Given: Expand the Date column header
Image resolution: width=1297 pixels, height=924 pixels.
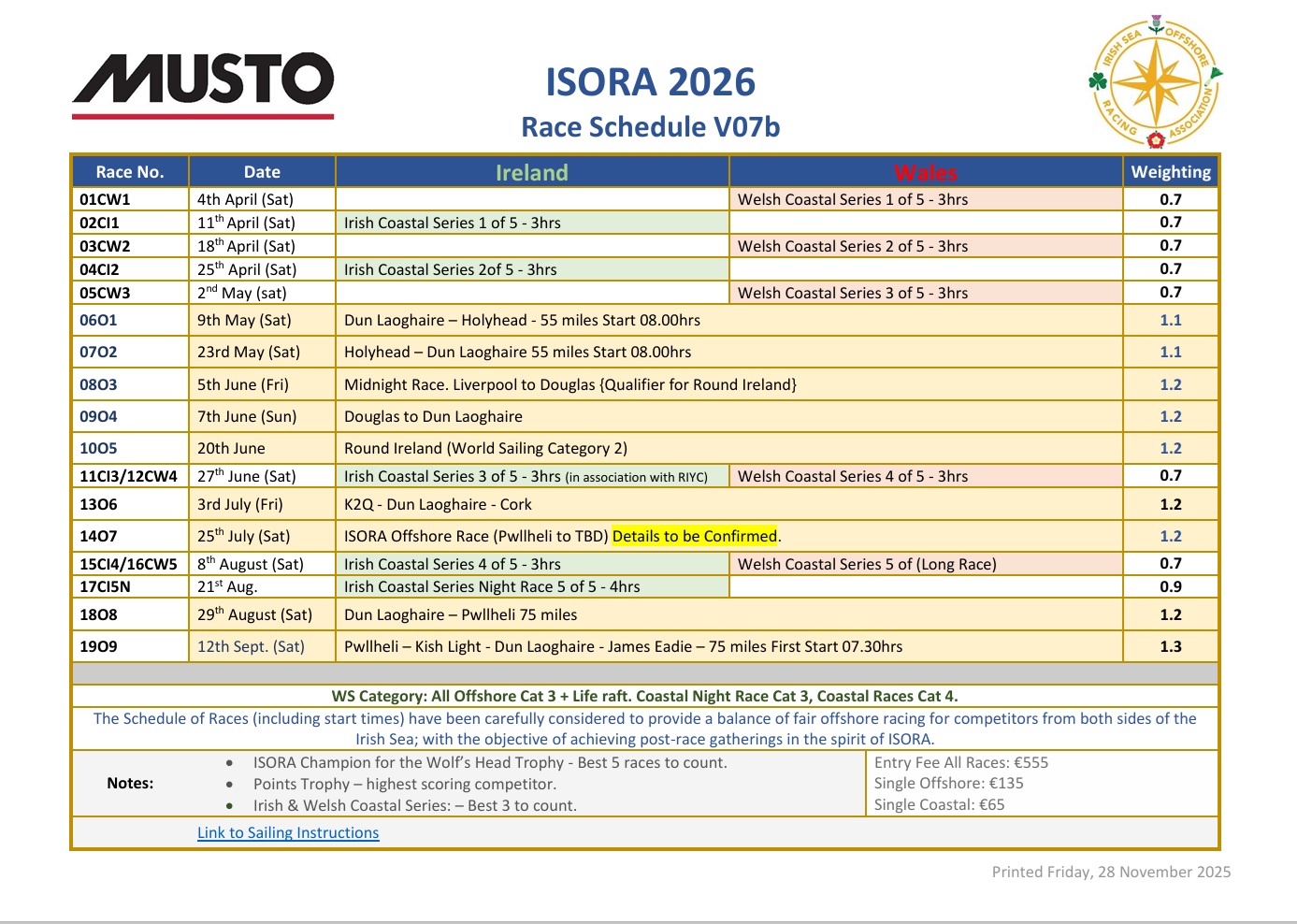Looking at the screenshot, I should [262, 172].
